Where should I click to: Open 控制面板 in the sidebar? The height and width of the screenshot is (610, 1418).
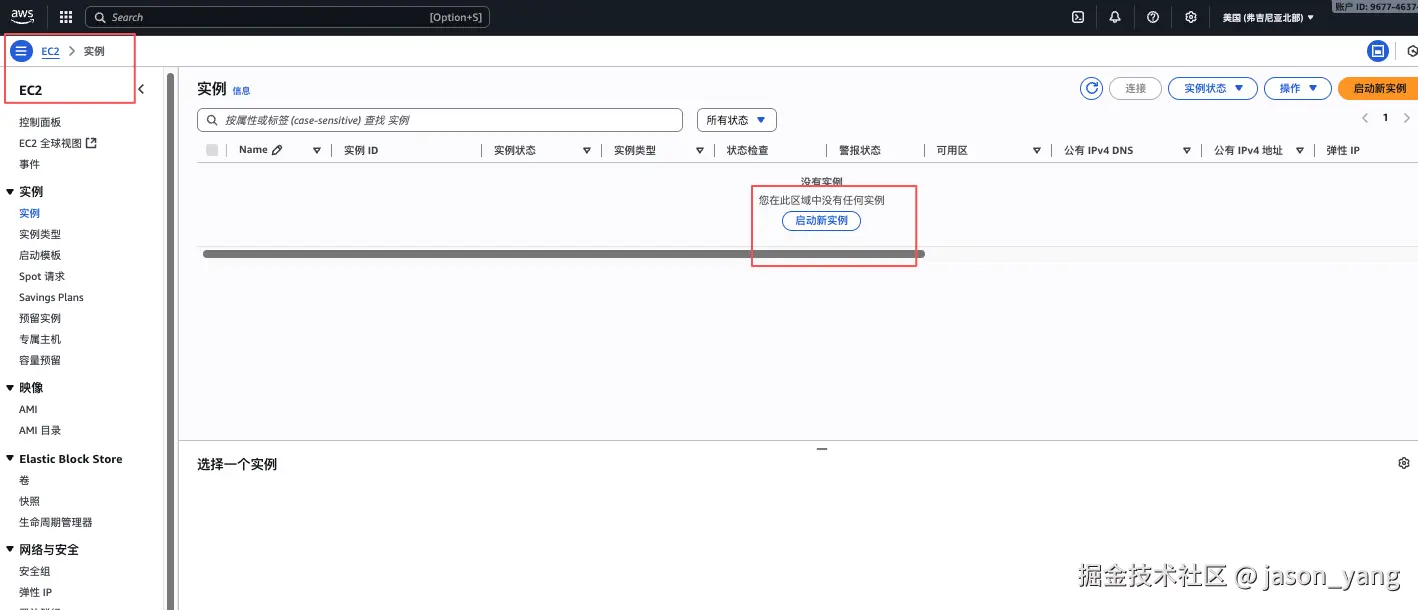(40, 122)
